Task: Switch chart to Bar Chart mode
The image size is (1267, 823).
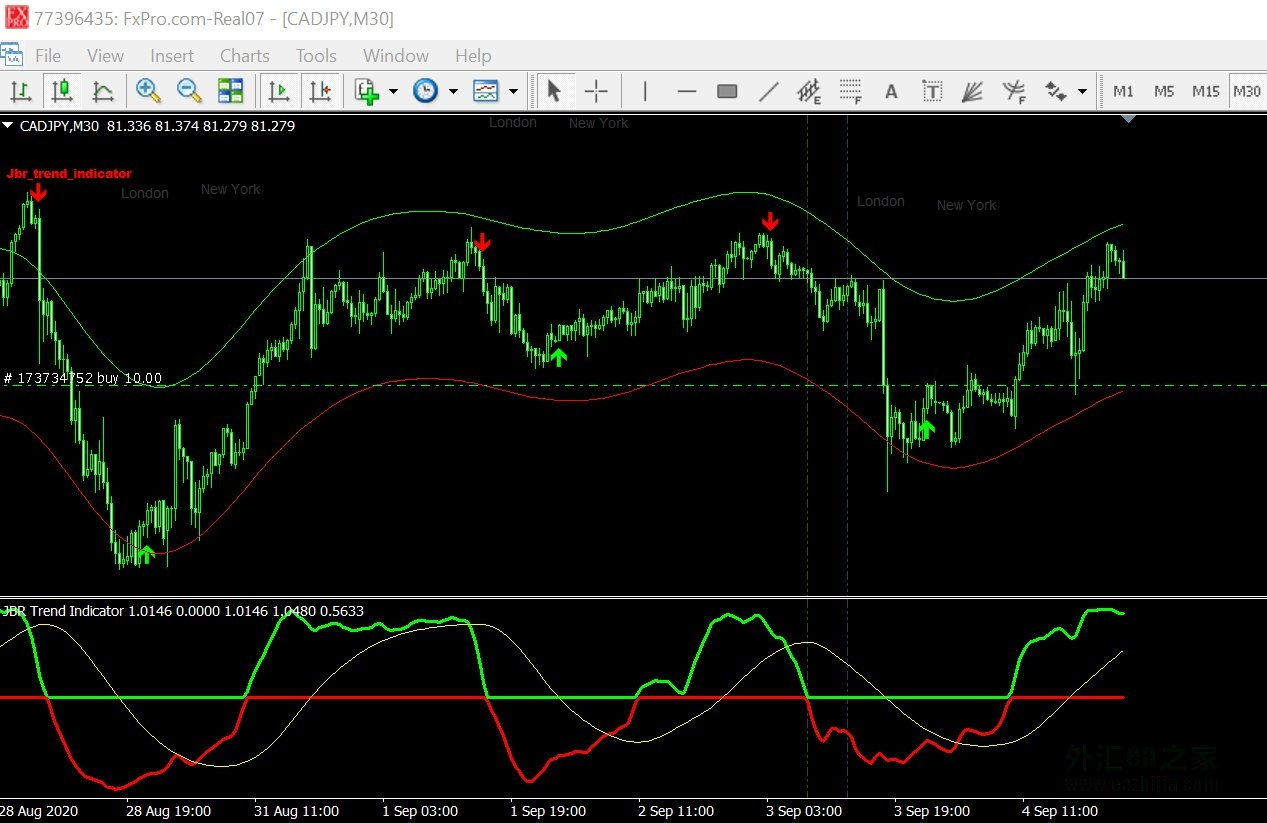Action: pyautogui.click(x=21, y=91)
